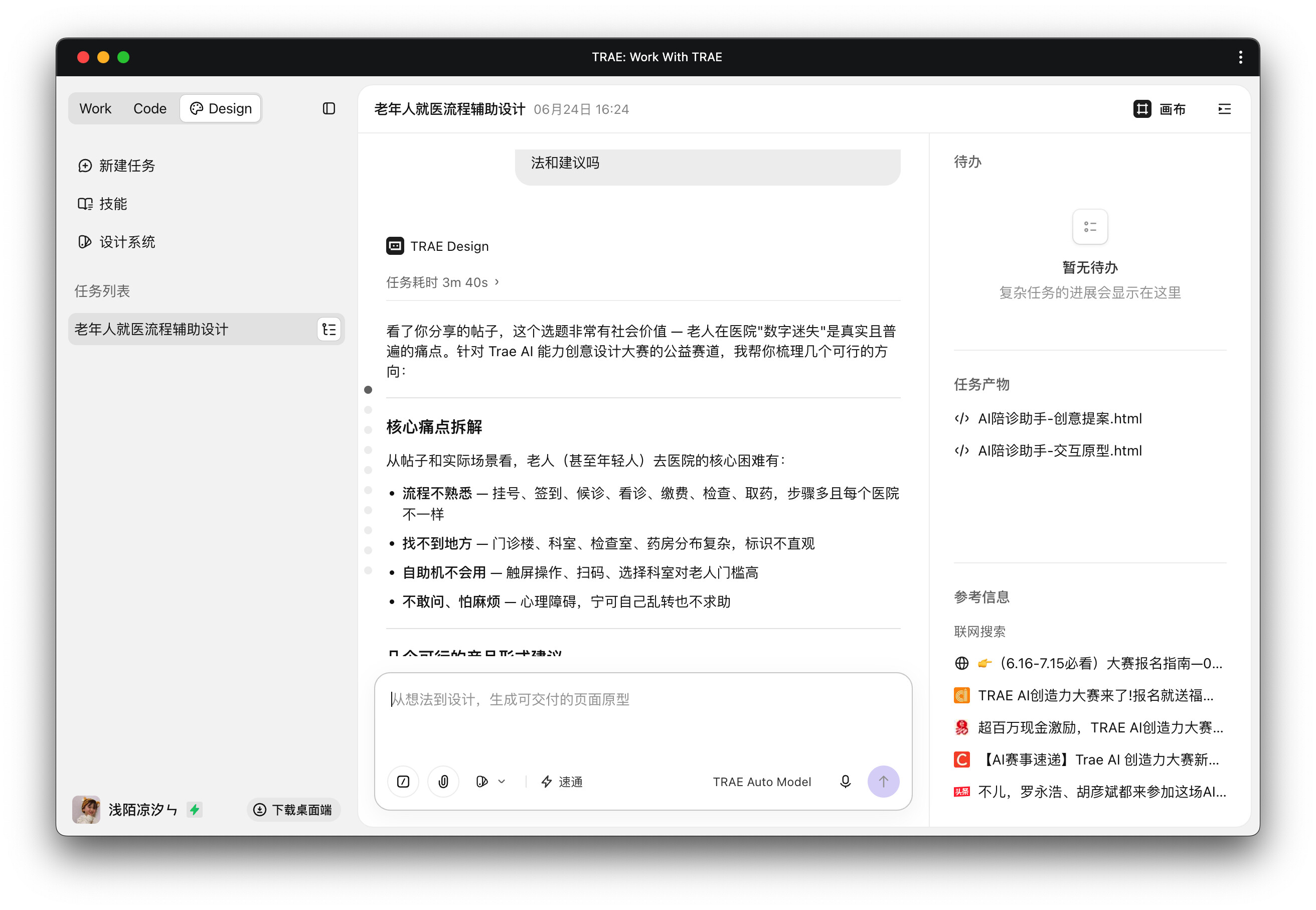The image size is (1316, 910).
Task: Click the 头条 icon beside 不儿，罗永浩
Action: (x=961, y=792)
